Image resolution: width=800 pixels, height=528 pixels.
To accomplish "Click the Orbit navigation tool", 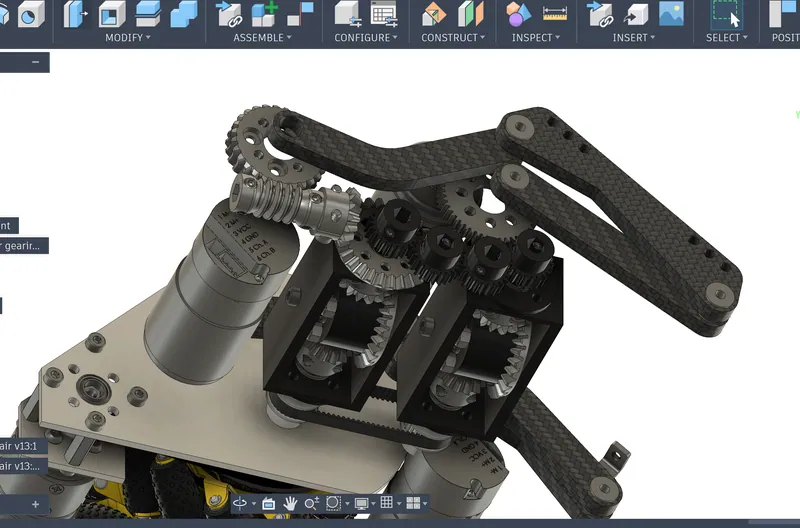I will coord(239,504).
